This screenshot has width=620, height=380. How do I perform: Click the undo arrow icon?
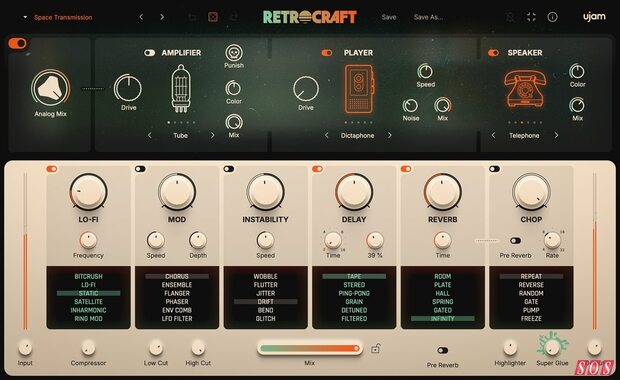tap(192, 17)
